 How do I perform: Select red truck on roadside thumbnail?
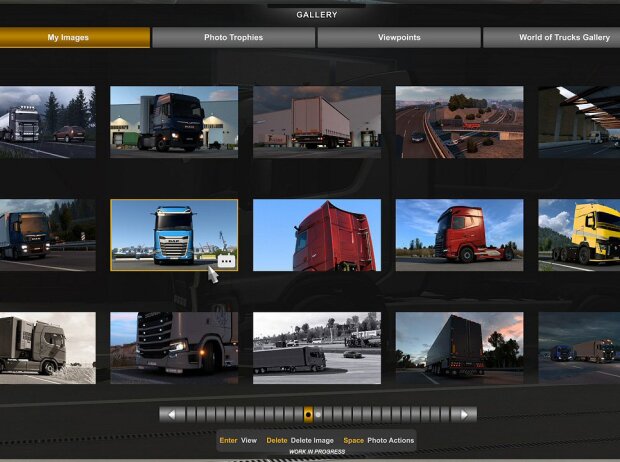click(x=459, y=235)
